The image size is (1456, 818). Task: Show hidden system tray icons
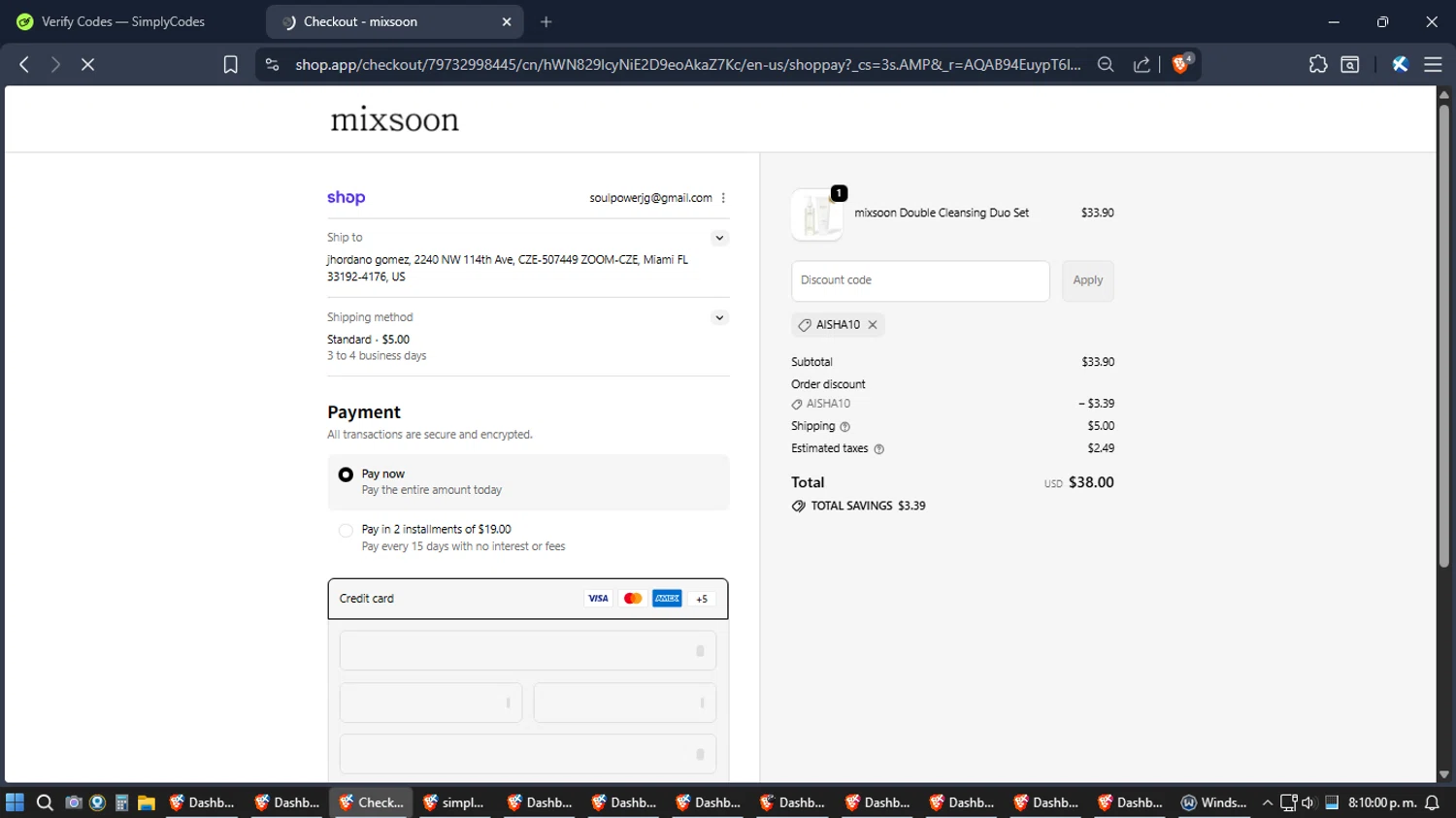(1268, 802)
